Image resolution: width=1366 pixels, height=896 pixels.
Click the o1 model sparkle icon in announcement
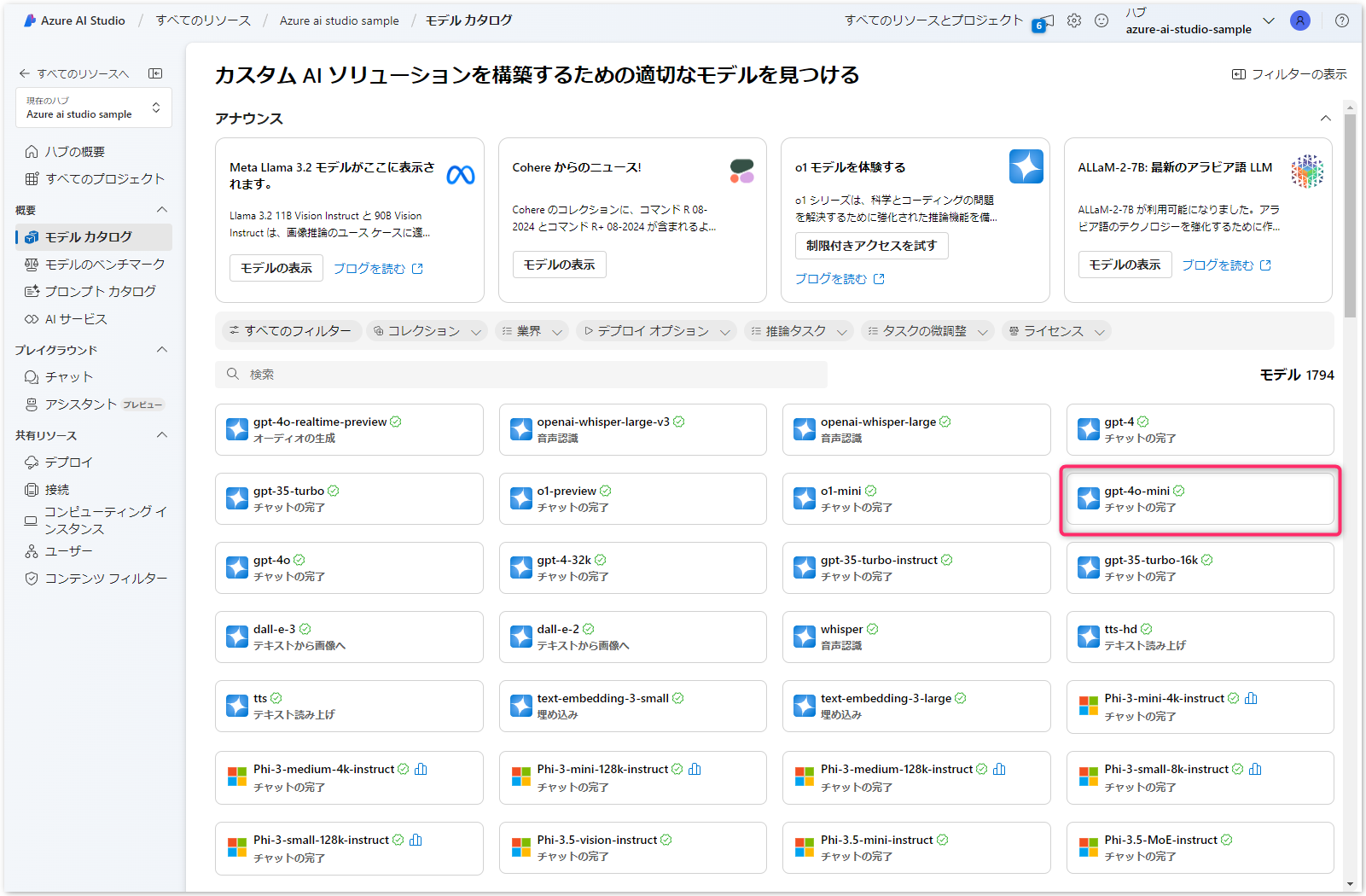tap(1026, 166)
